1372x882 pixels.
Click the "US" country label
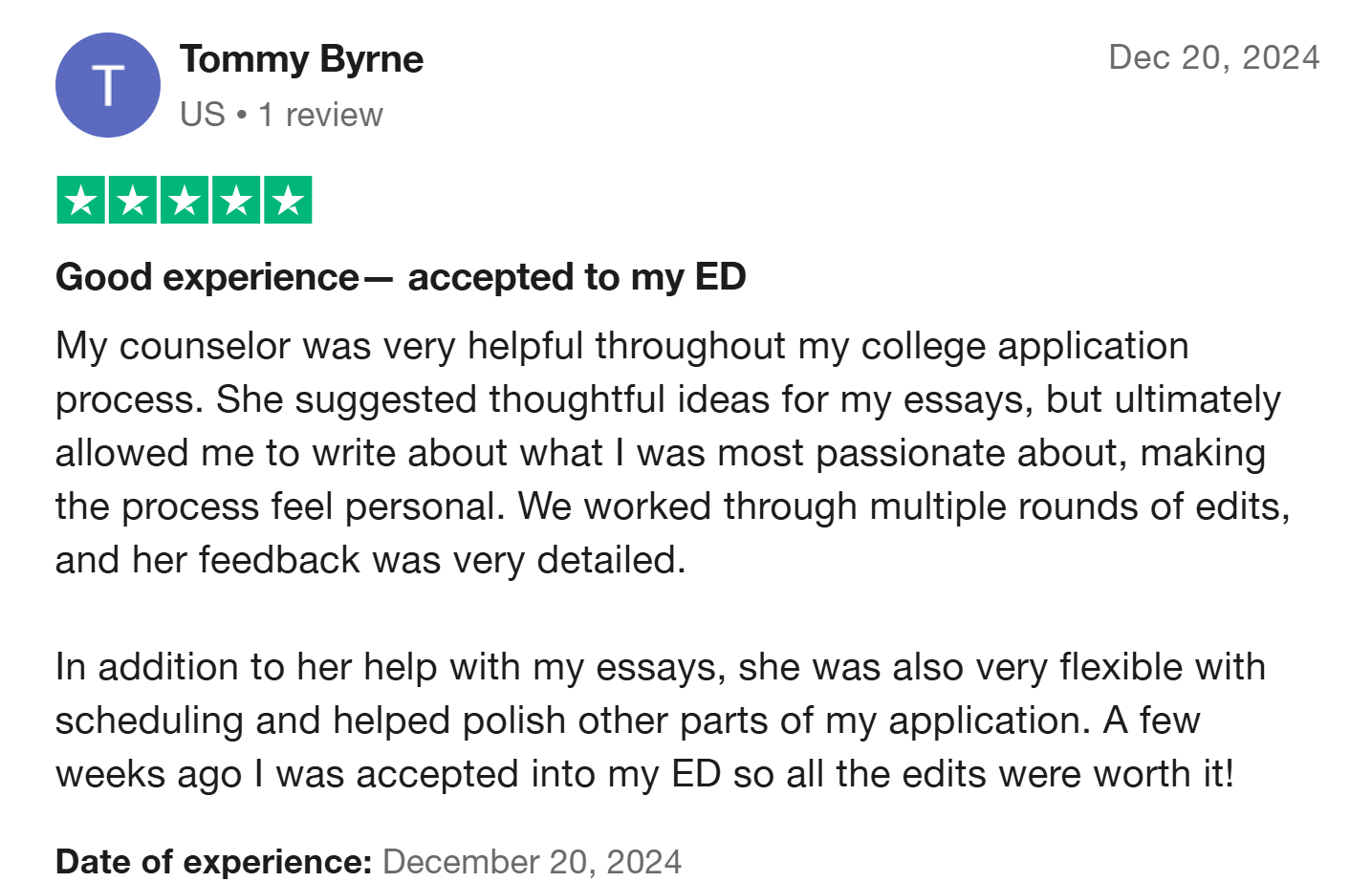(x=203, y=115)
